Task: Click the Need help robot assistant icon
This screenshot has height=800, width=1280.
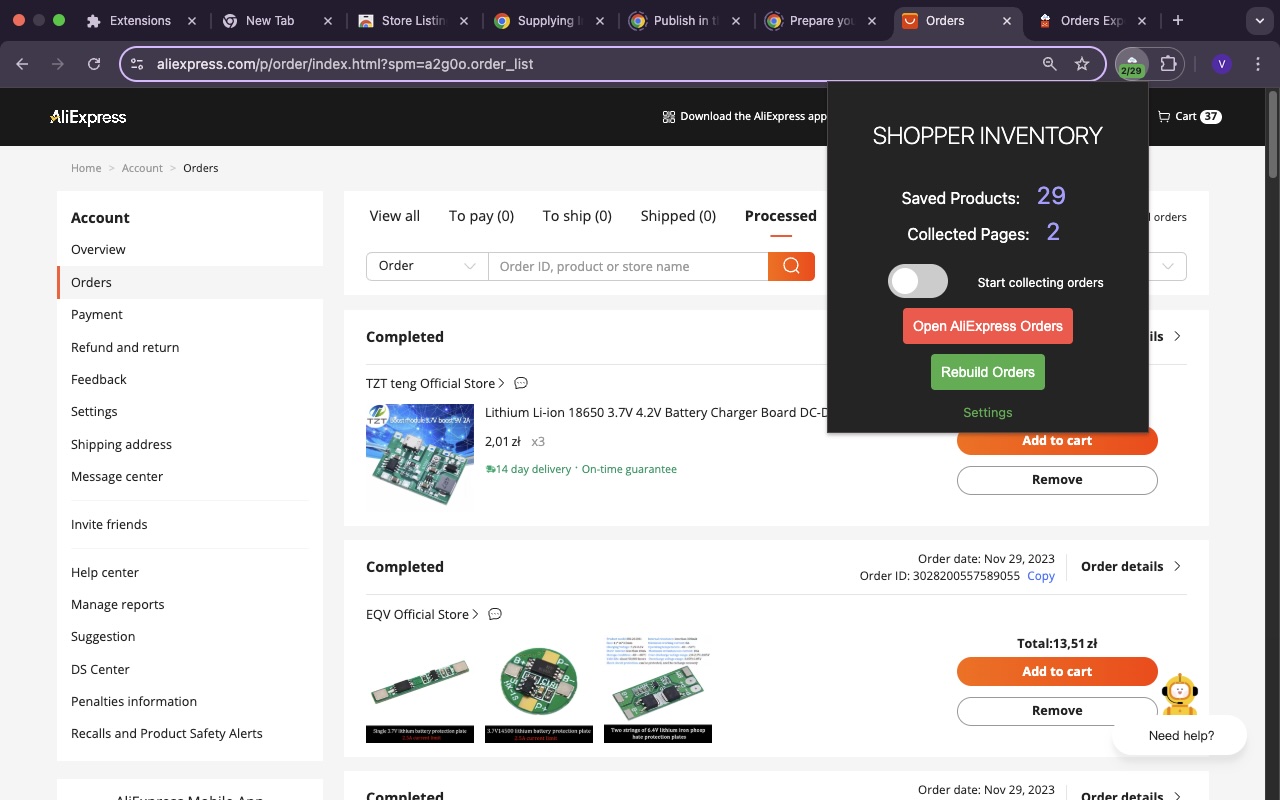Action: [x=1180, y=693]
